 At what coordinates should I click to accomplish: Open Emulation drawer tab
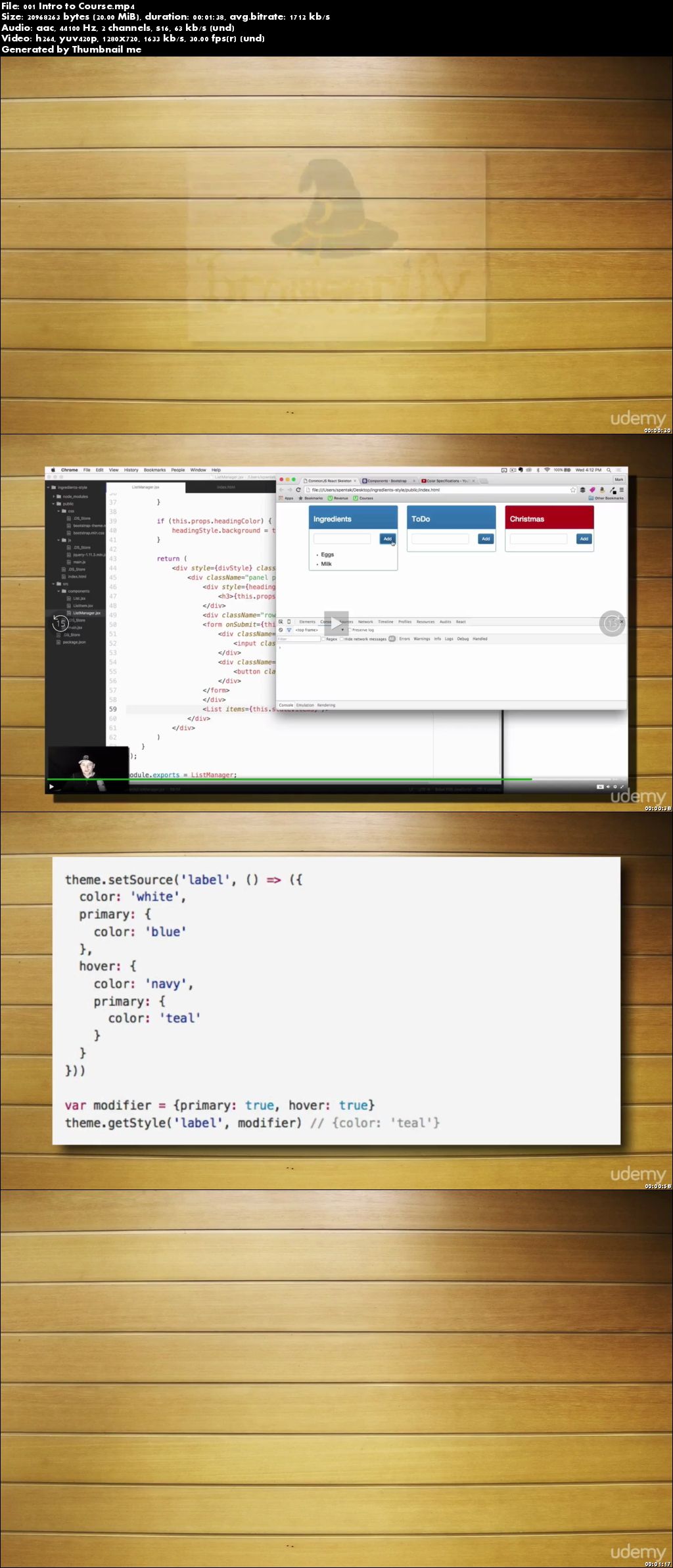click(305, 705)
